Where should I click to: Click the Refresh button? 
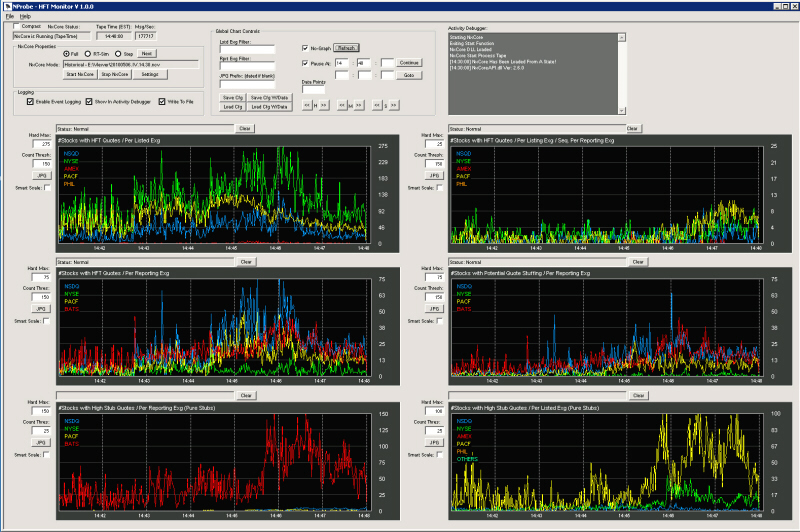(346, 48)
